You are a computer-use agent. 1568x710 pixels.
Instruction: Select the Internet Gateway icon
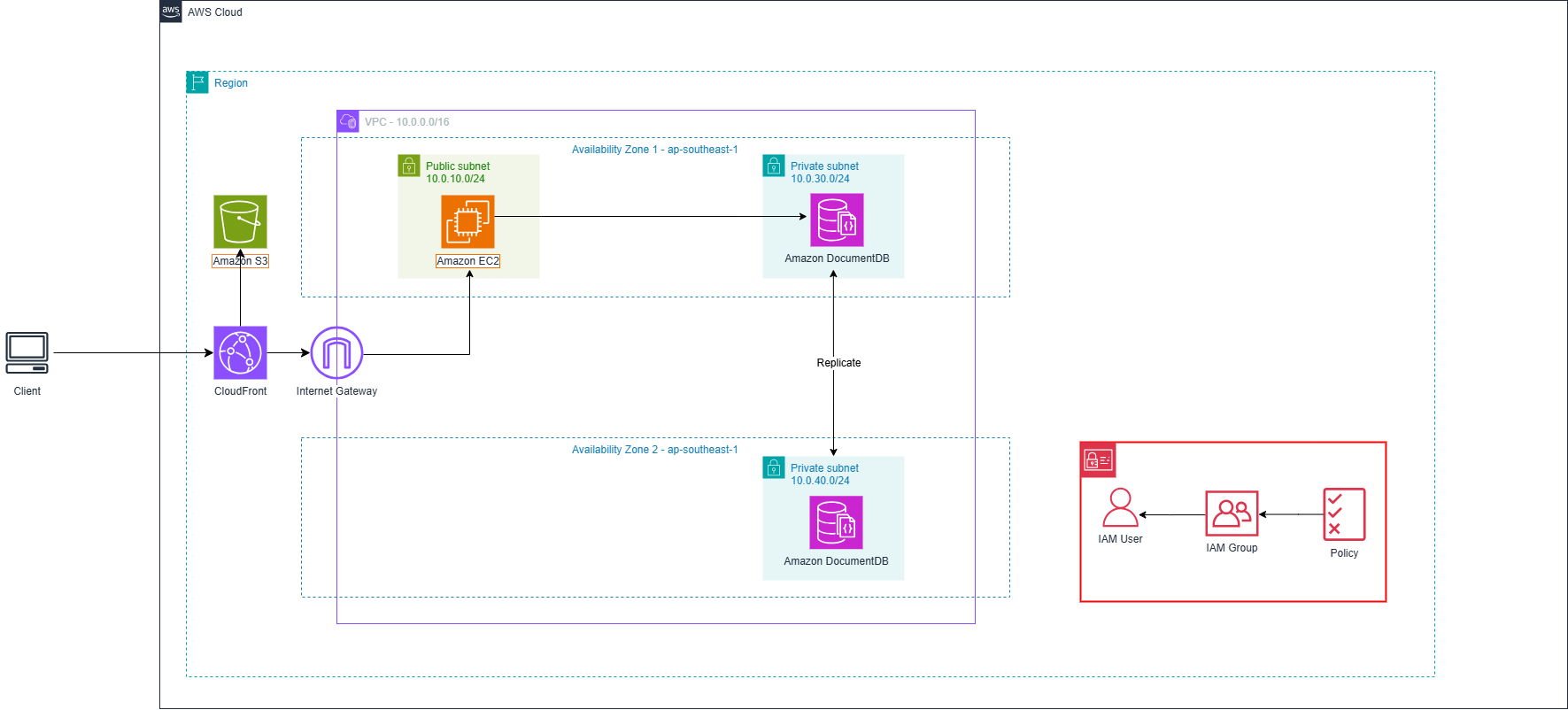[x=336, y=352]
